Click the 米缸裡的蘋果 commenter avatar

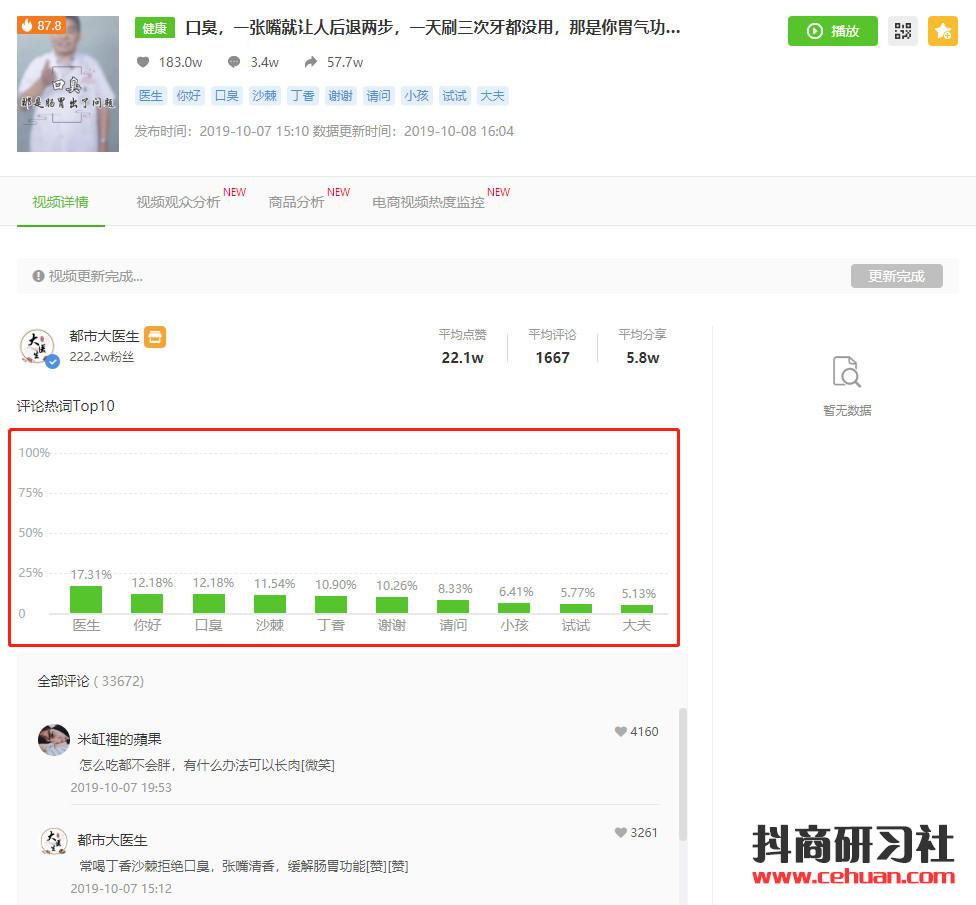pos(54,740)
